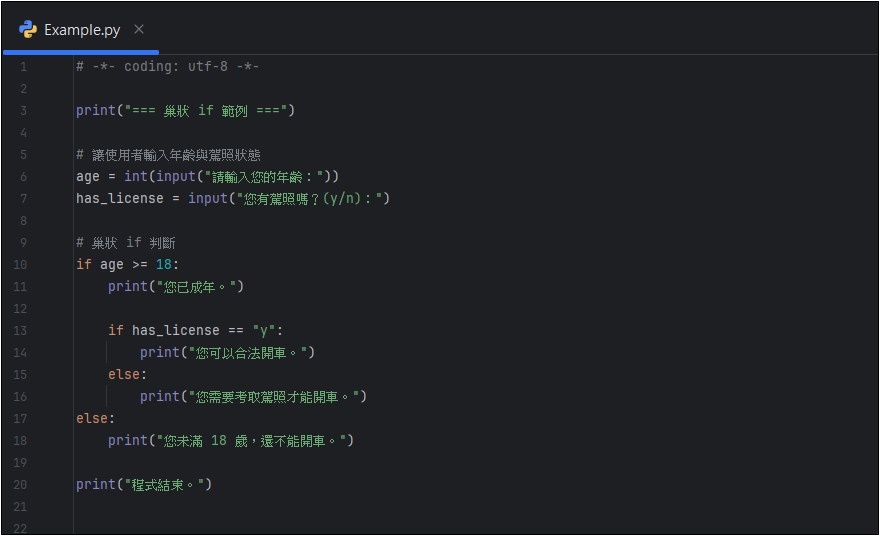Click the "if age >= 18" statement
This screenshot has height=536, width=880.
tap(127, 265)
